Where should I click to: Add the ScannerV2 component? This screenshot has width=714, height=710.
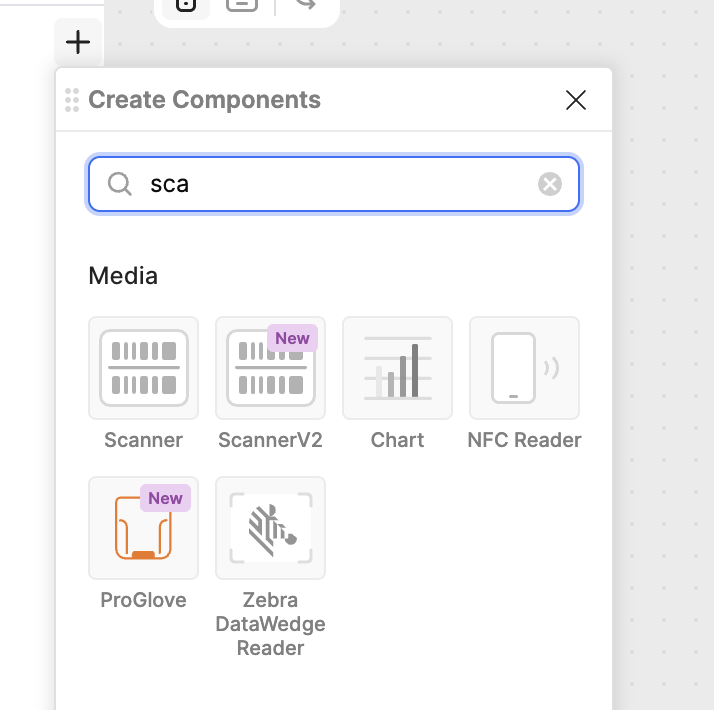point(270,368)
